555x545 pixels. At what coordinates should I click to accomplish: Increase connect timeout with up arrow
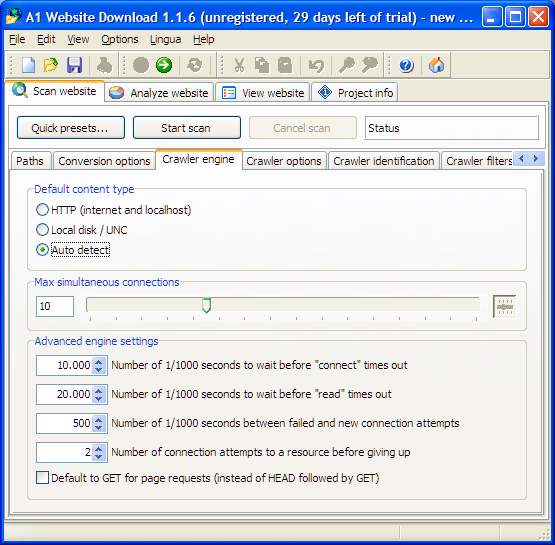[x=99, y=362]
